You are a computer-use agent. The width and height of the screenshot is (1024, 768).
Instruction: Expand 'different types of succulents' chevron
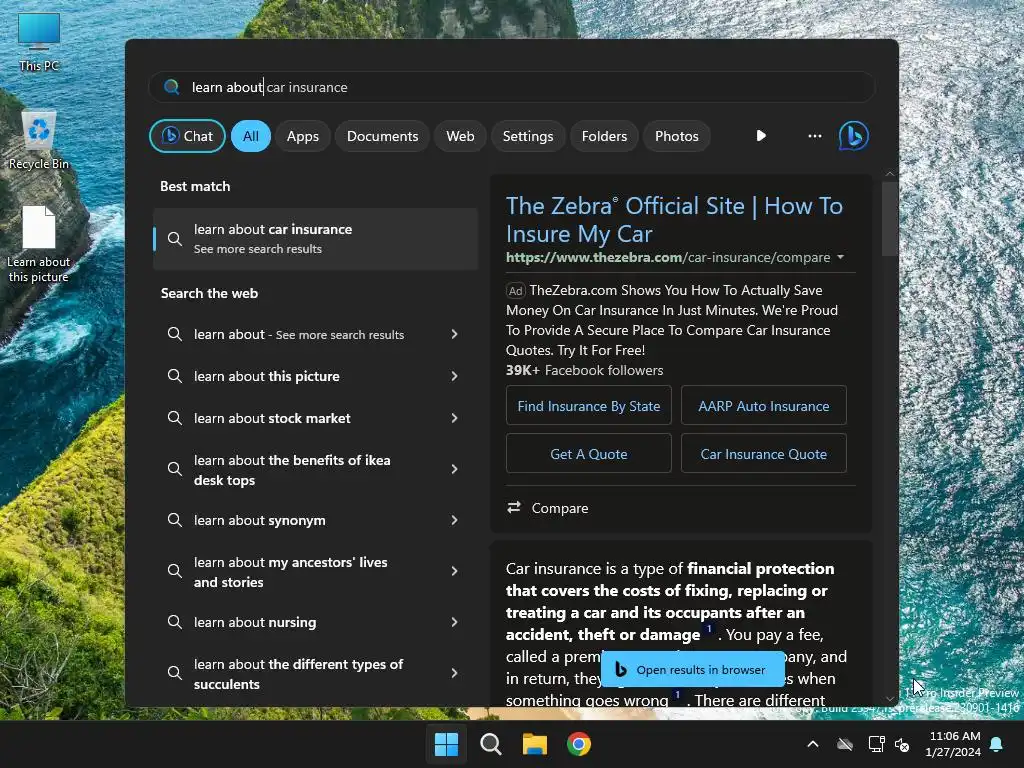click(455, 673)
